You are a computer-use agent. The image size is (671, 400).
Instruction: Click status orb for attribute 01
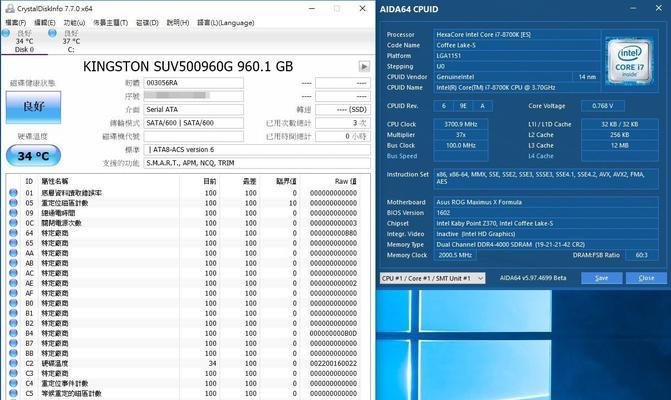click(x=13, y=193)
